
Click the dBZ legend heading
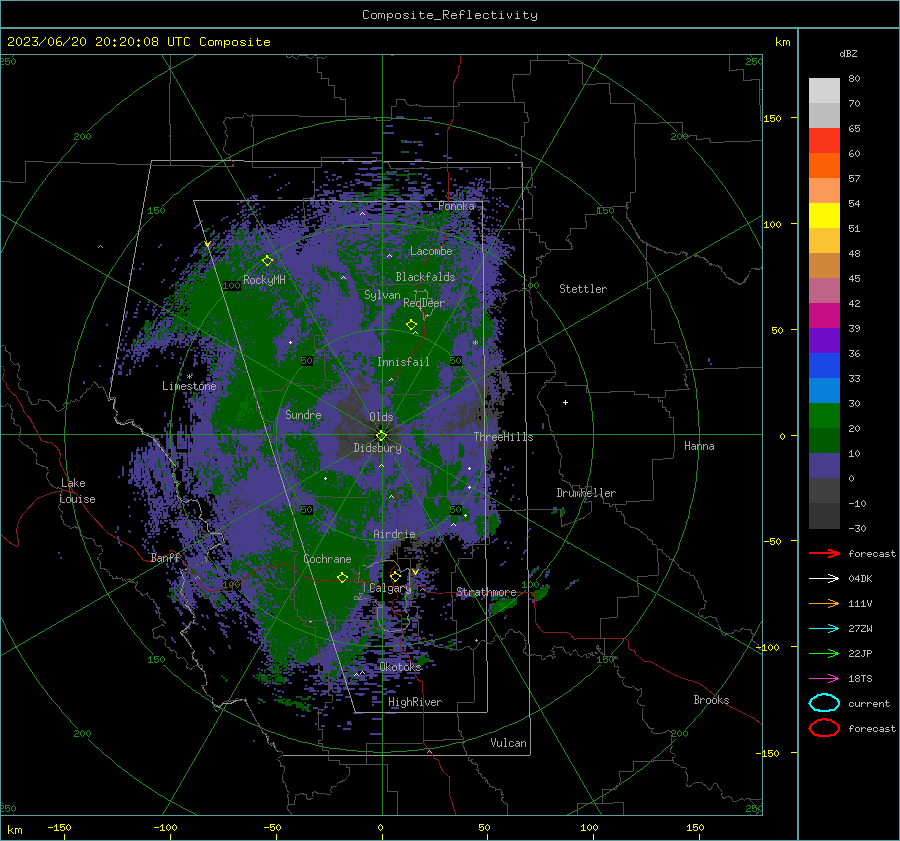[x=848, y=53]
